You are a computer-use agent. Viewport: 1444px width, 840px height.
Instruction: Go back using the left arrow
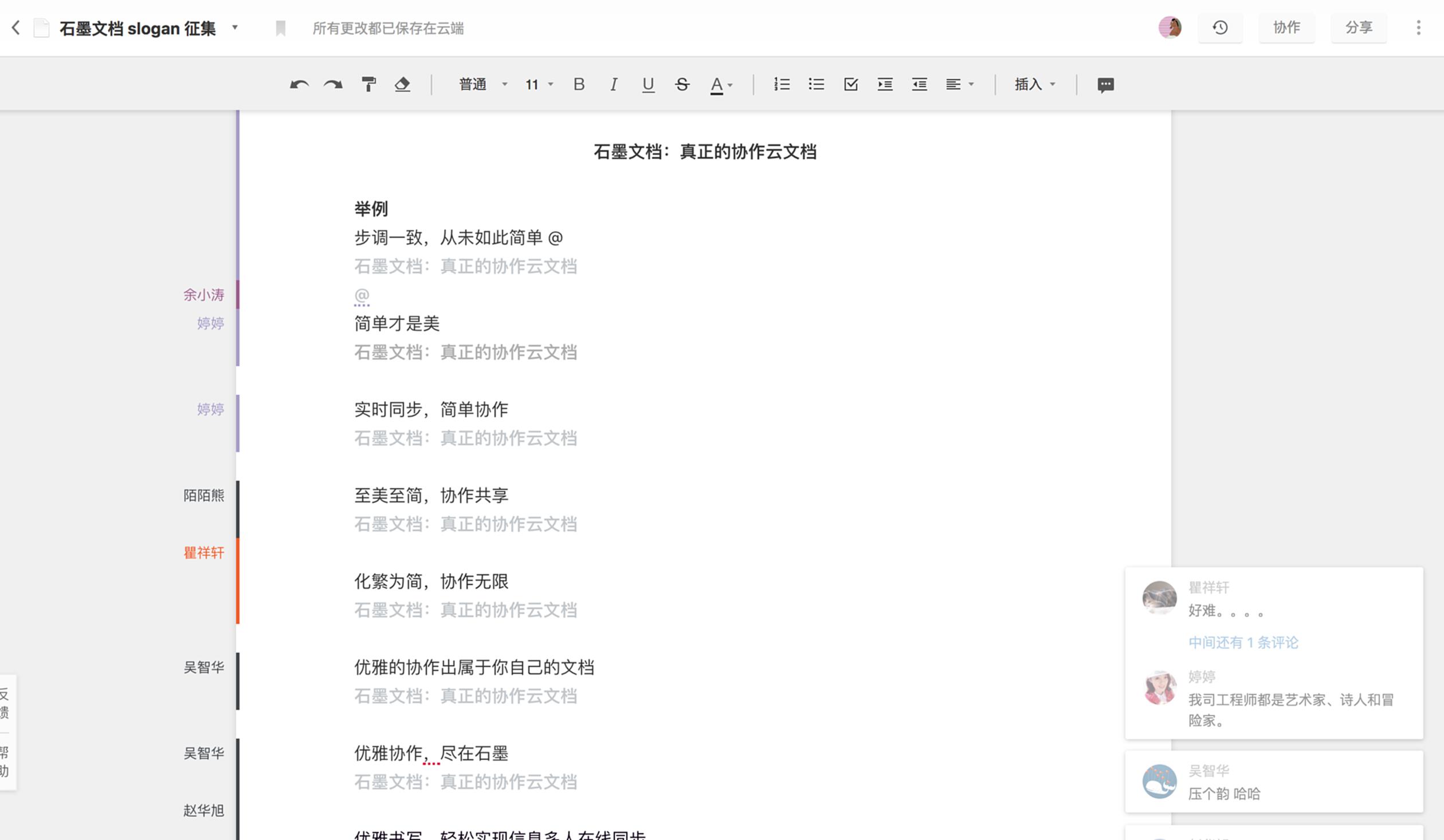[x=16, y=28]
